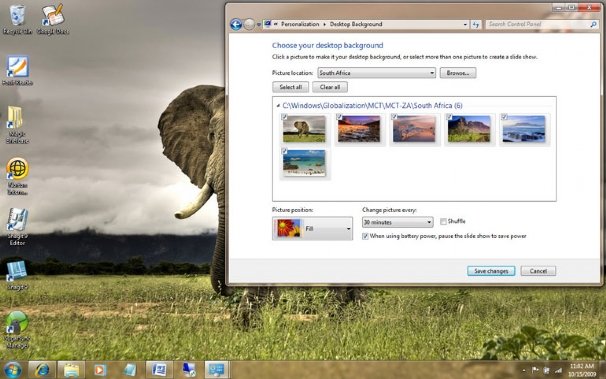
Task: Click the search magnifier in Control Panel box
Action: [593, 24]
